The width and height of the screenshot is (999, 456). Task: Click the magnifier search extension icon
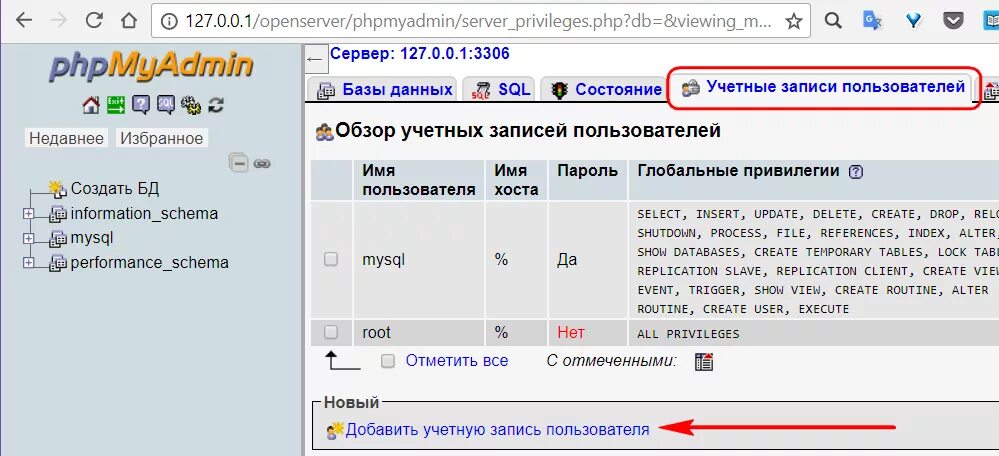(x=833, y=21)
